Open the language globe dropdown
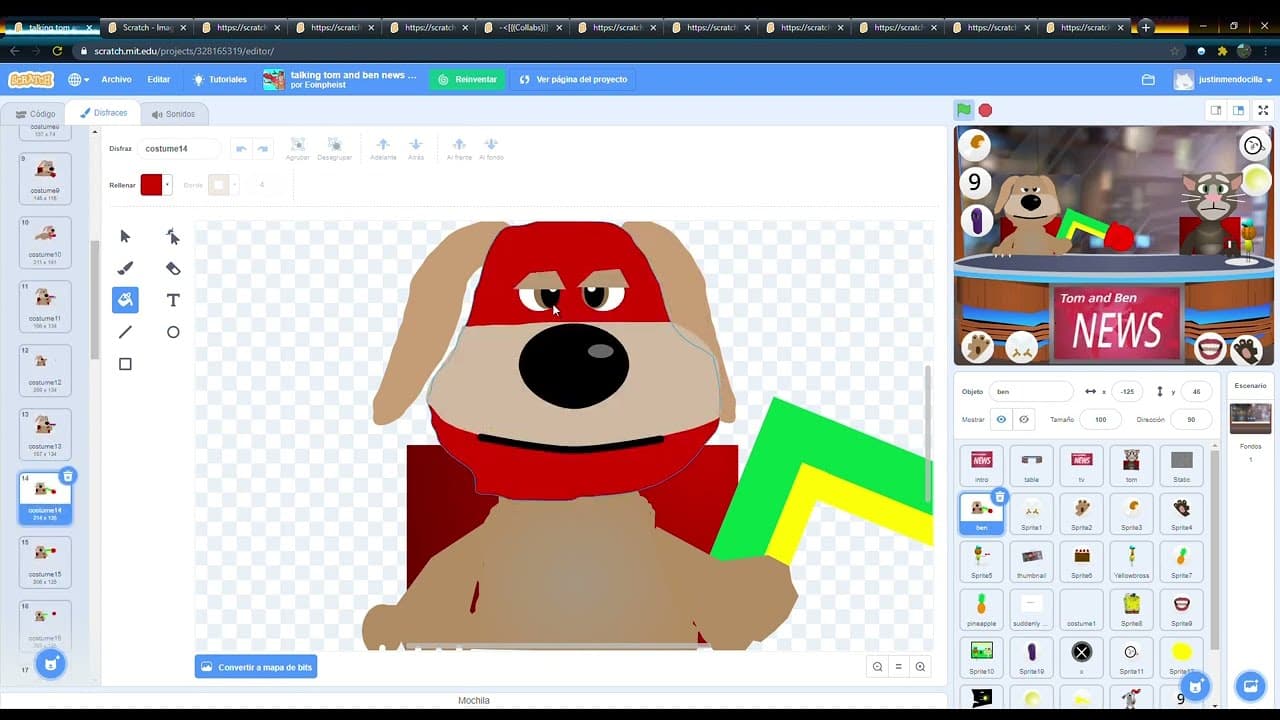1280x720 pixels. tap(78, 79)
